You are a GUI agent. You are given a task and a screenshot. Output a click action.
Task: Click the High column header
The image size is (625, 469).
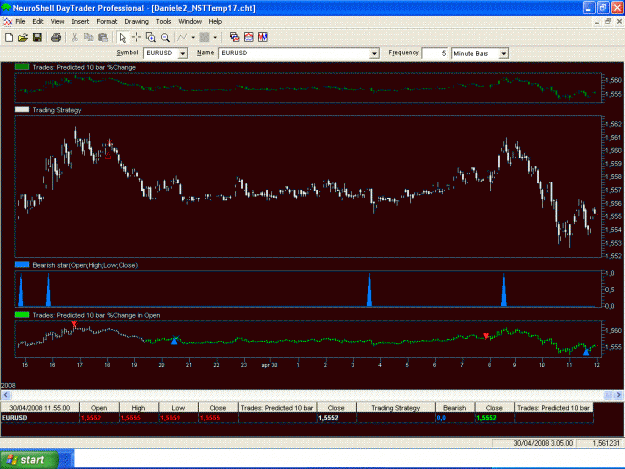click(x=139, y=408)
